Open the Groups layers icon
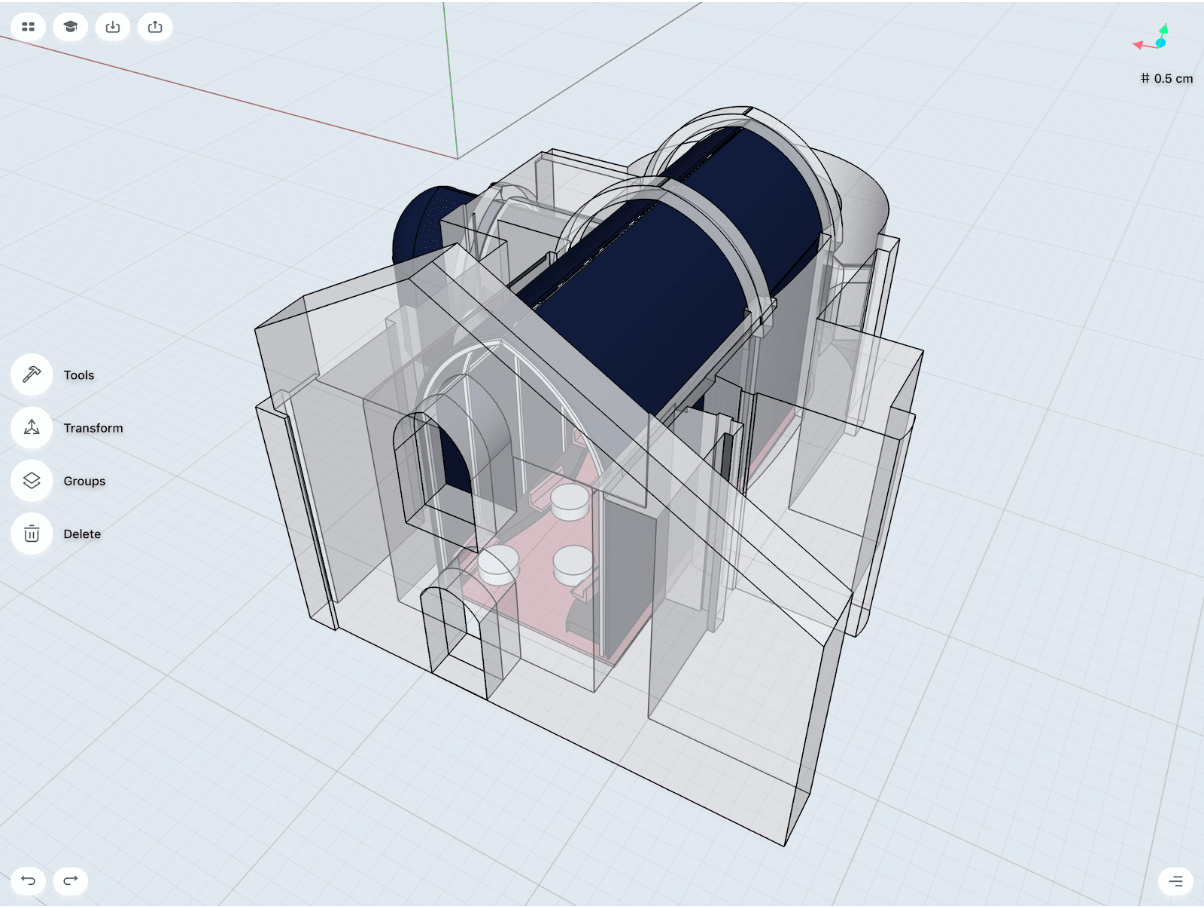This screenshot has height=908, width=1204. (x=31, y=480)
